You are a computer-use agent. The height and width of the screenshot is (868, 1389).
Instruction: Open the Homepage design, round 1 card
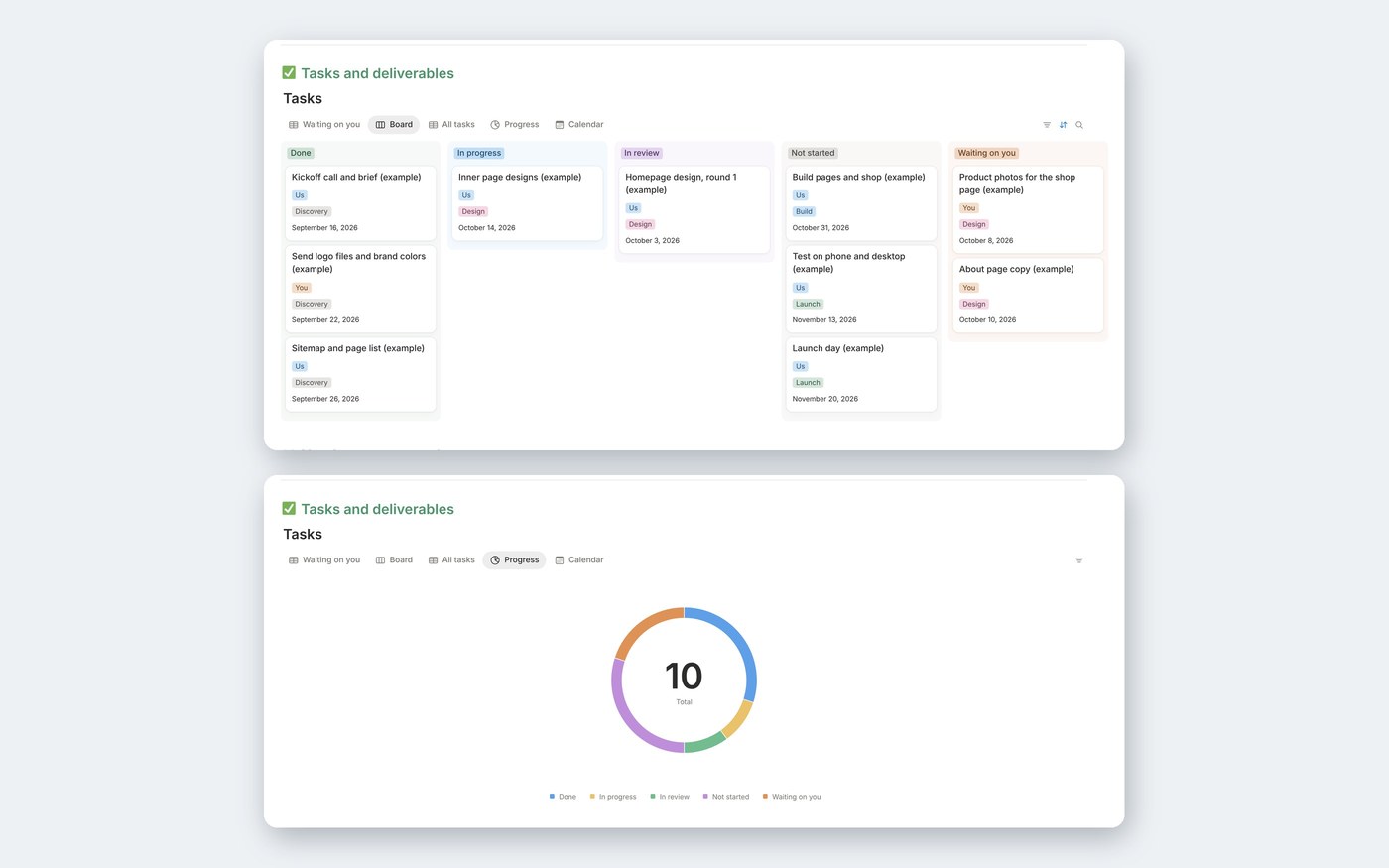(x=694, y=209)
